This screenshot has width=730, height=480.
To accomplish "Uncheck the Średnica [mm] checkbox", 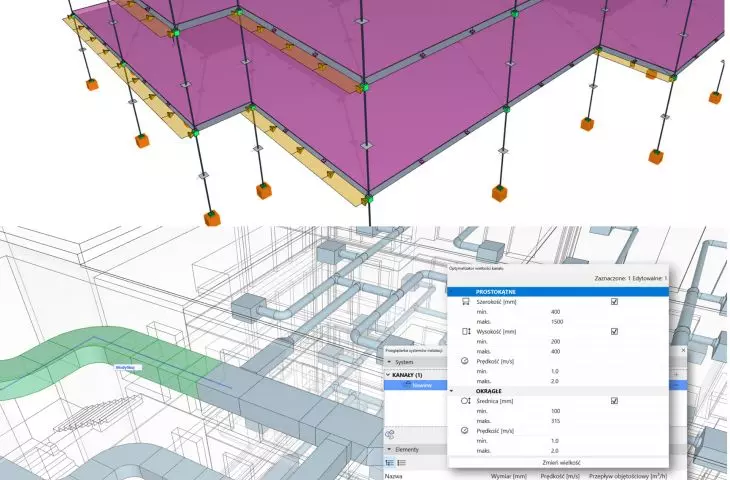I will click(x=614, y=400).
